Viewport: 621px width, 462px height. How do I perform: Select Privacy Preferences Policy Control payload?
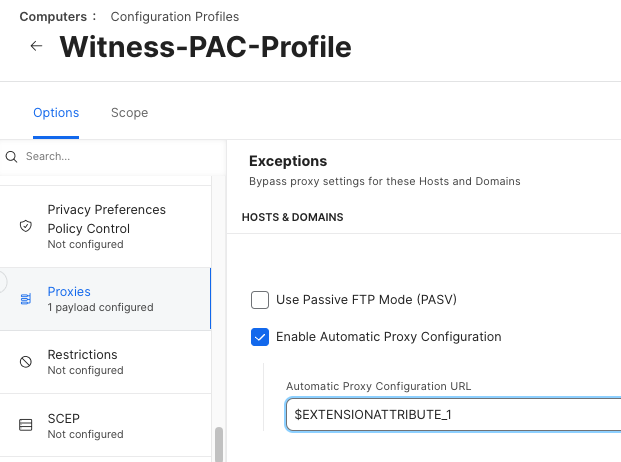point(106,219)
